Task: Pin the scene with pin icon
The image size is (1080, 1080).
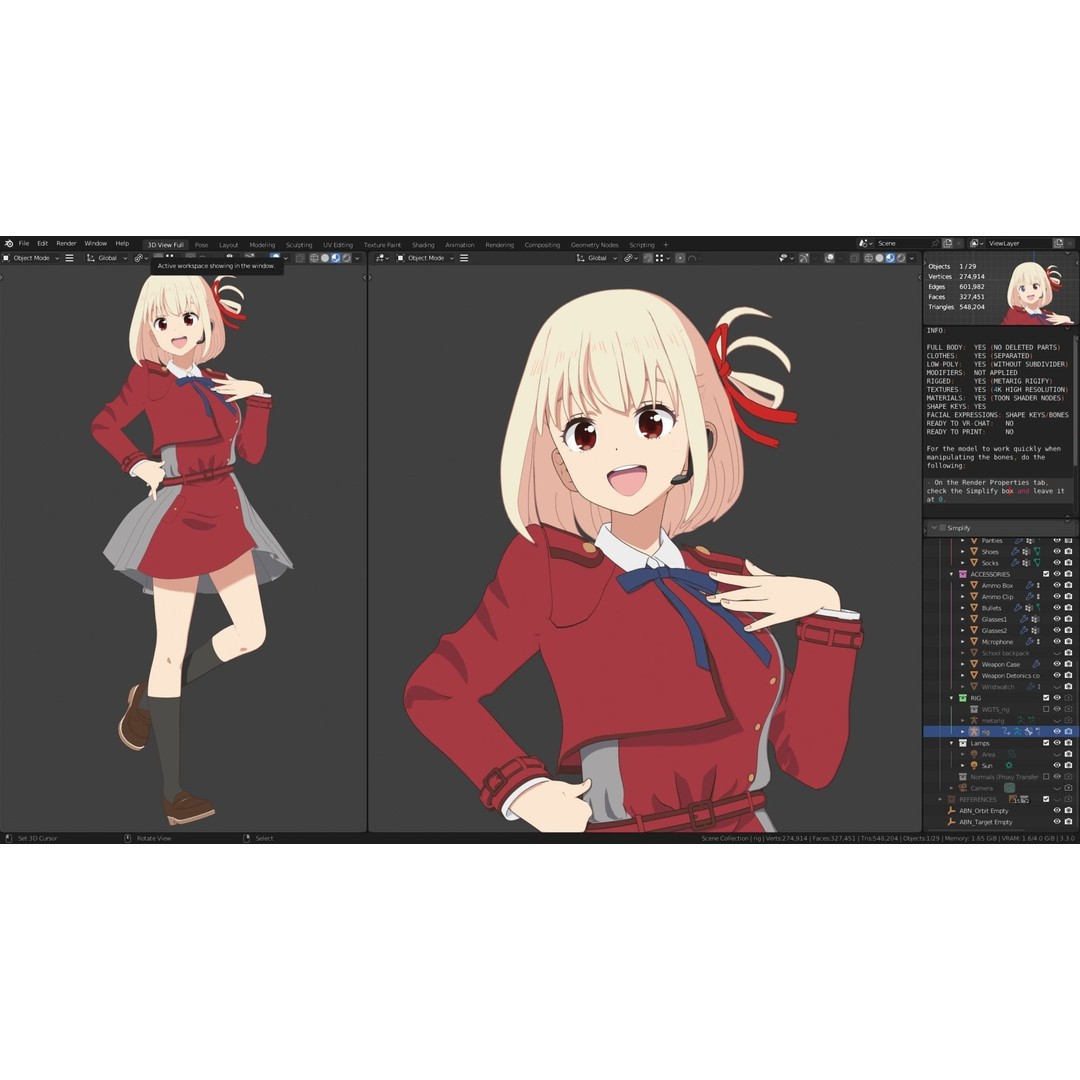Action: pyautogui.click(x=935, y=243)
